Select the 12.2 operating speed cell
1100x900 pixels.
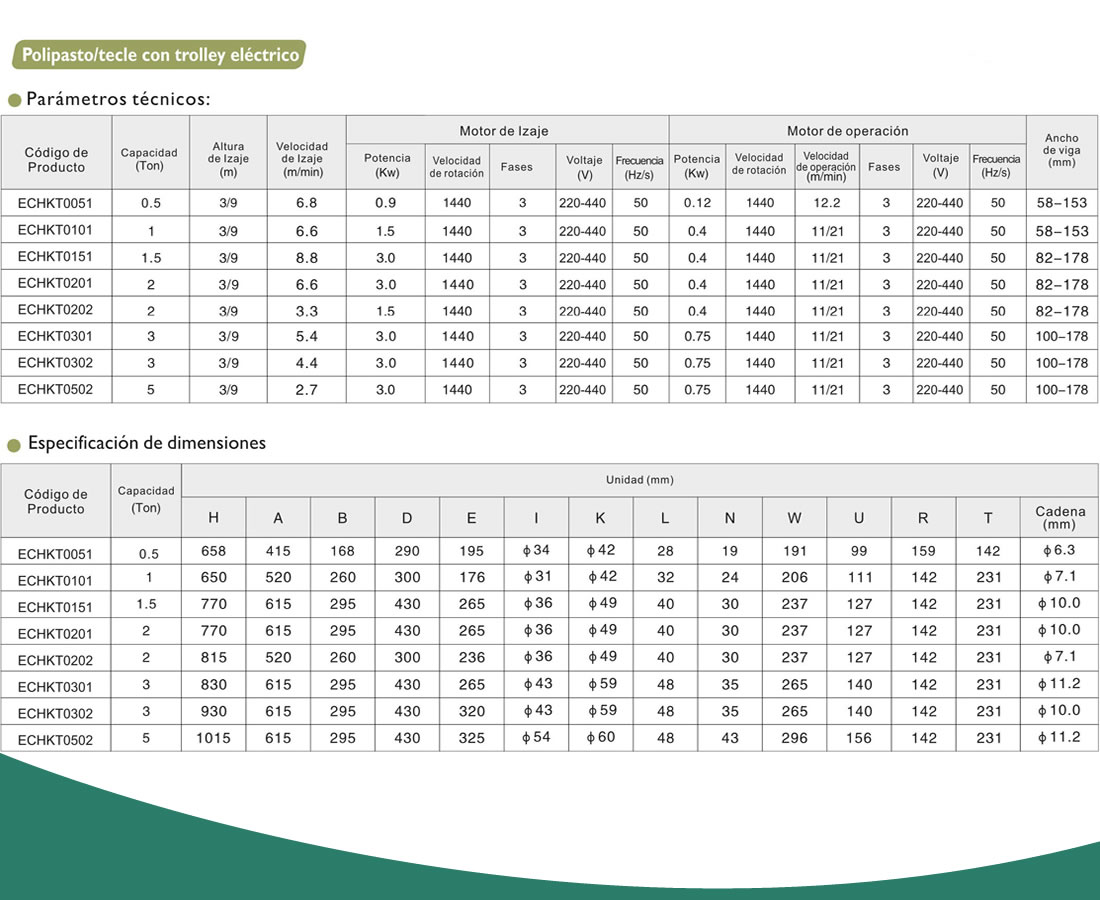[826, 203]
